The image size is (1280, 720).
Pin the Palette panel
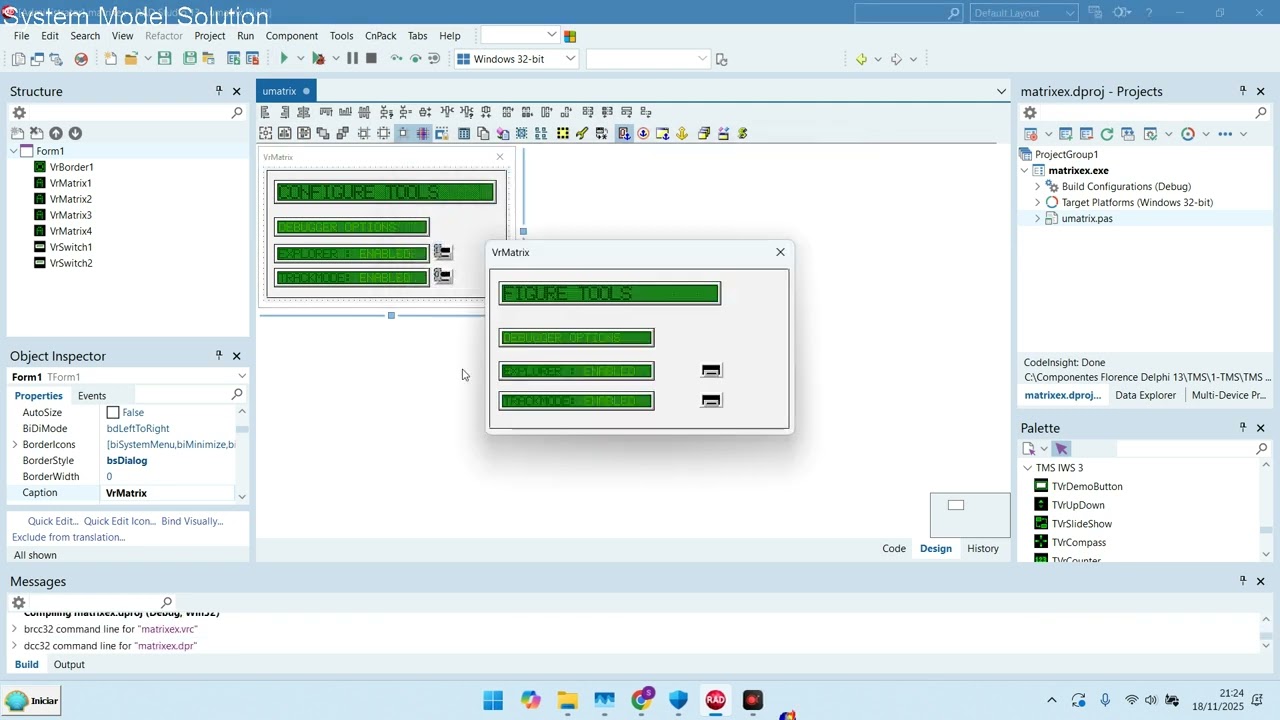point(1243,428)
